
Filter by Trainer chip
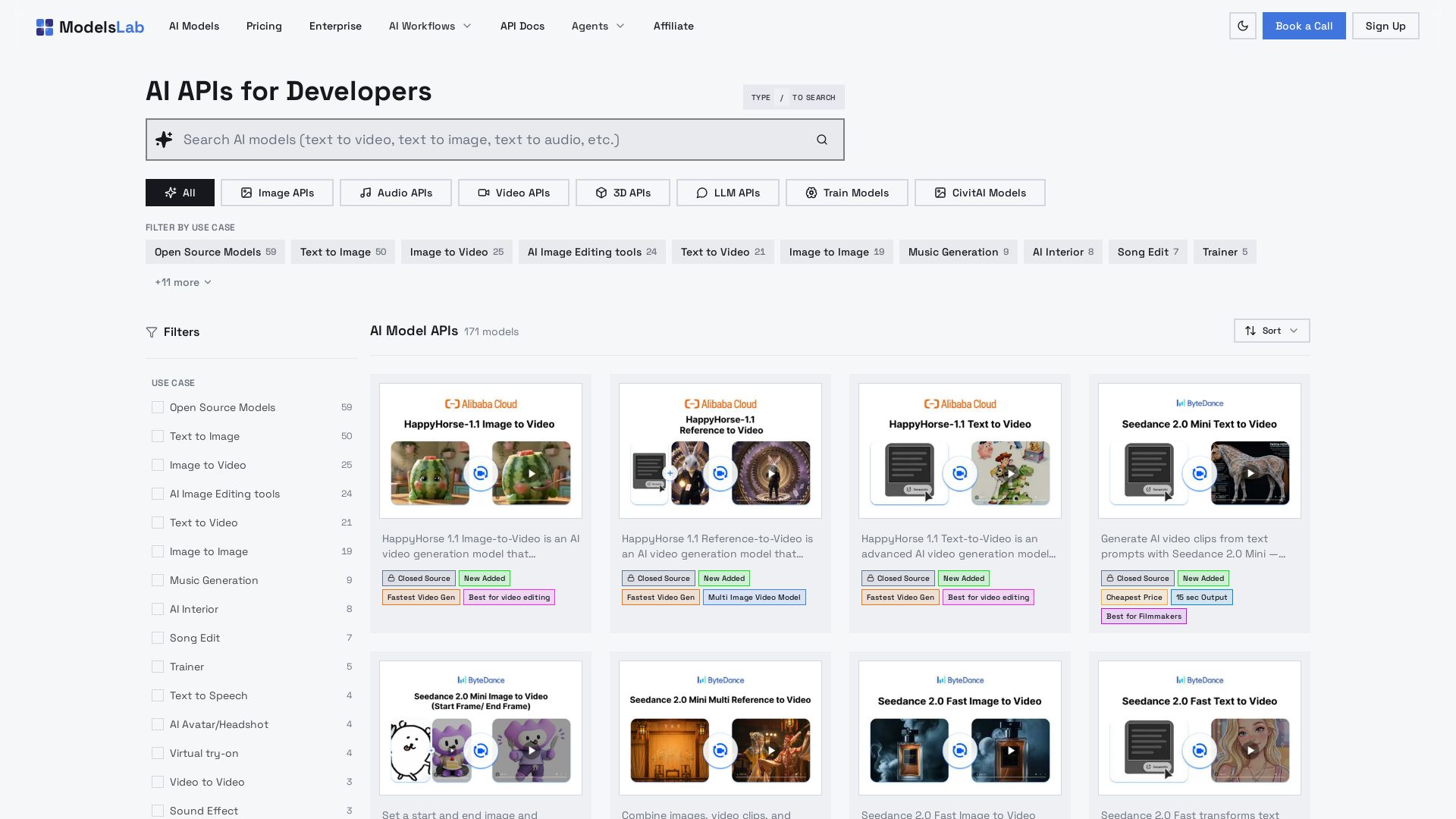[x=1225, y=252]
